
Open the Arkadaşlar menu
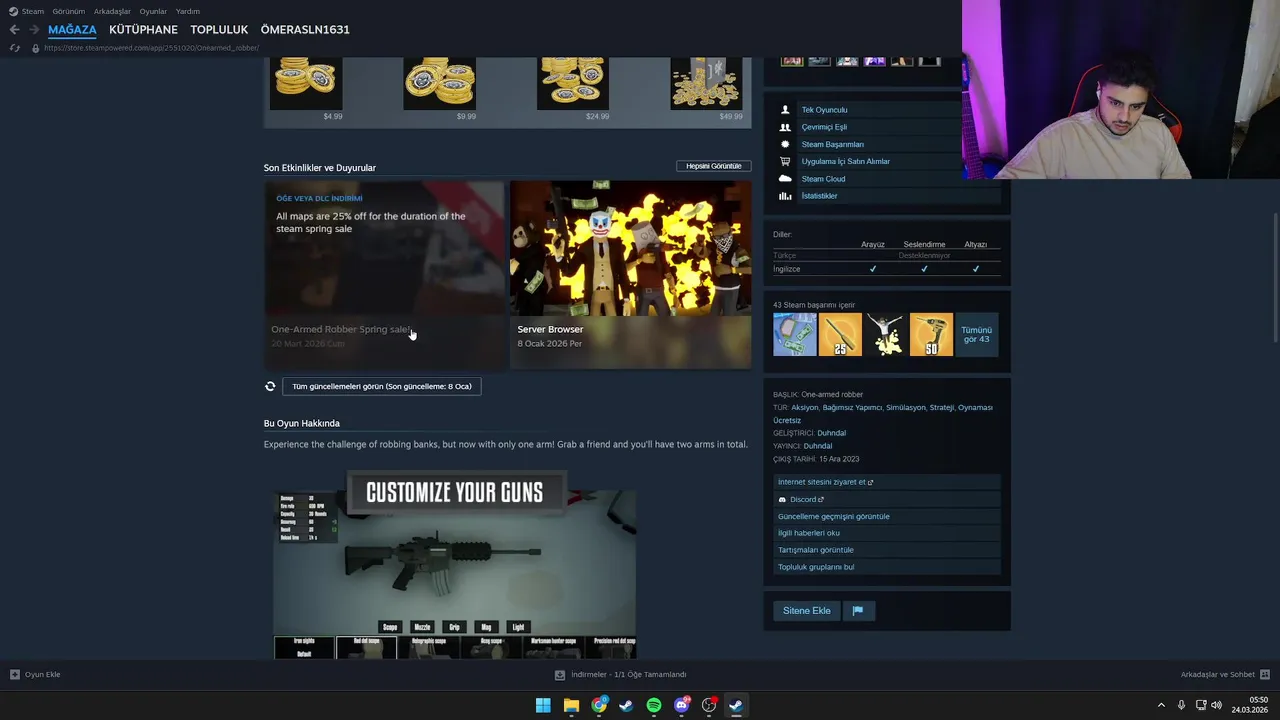112,11
